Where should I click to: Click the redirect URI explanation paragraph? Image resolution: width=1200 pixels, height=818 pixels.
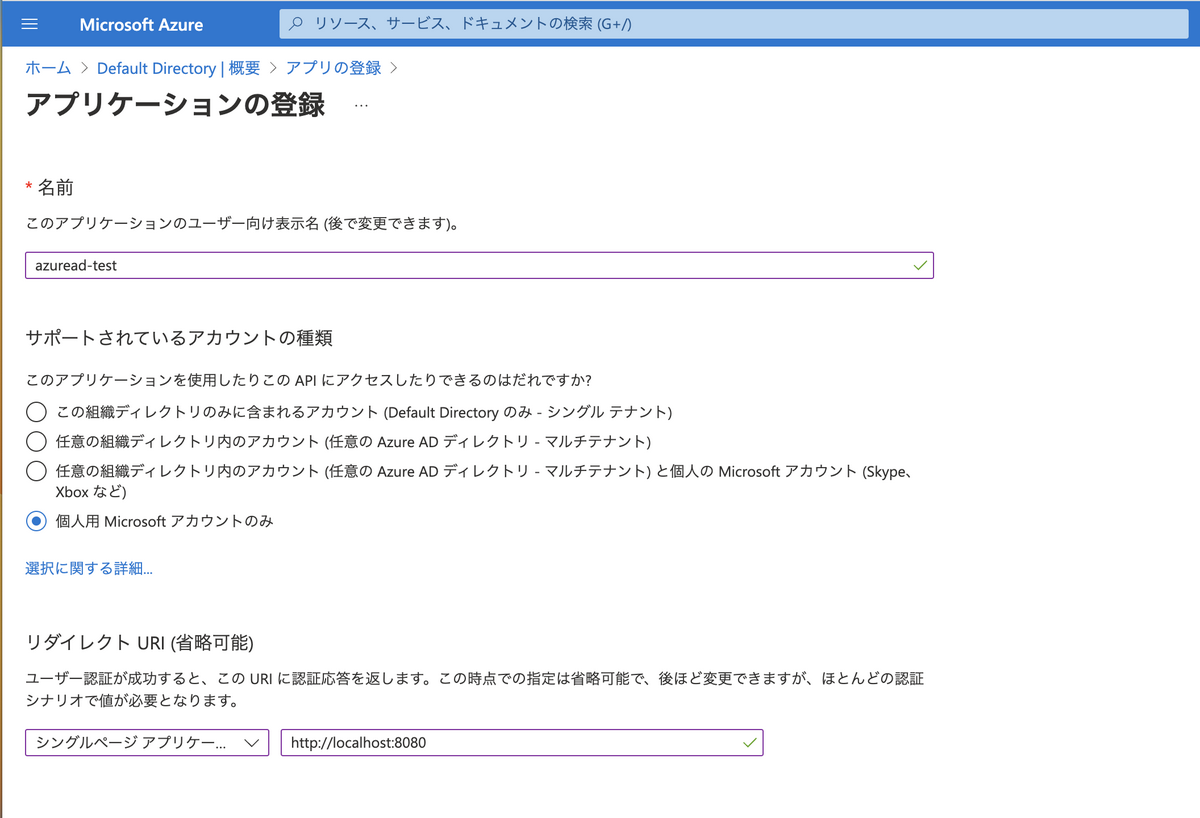474,690
